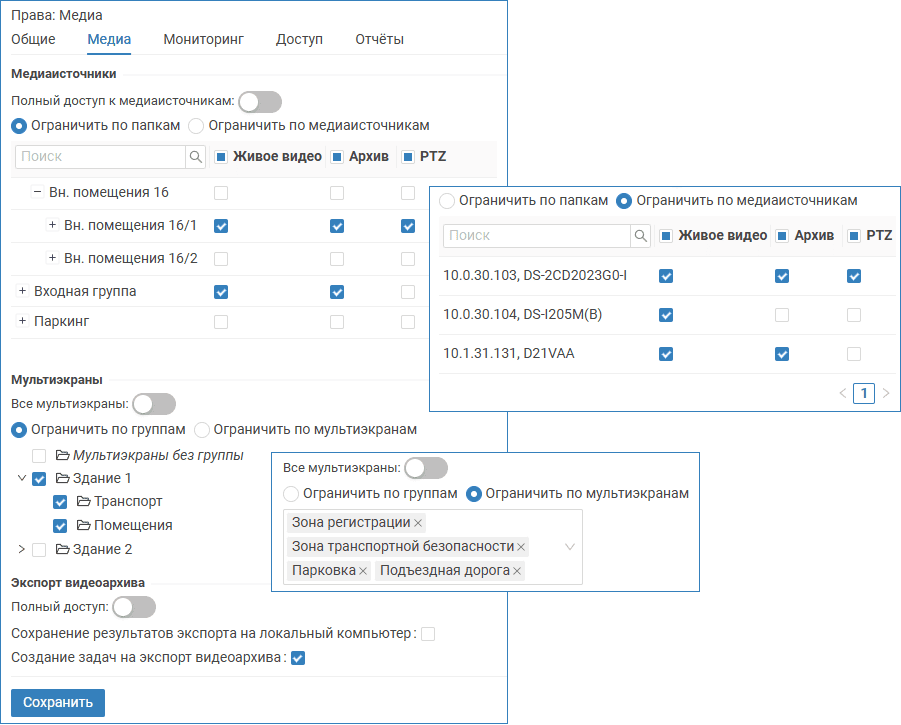Open the 'Отчёты' tab
This screenshot has height=725, width=901.
click(379, 40)
